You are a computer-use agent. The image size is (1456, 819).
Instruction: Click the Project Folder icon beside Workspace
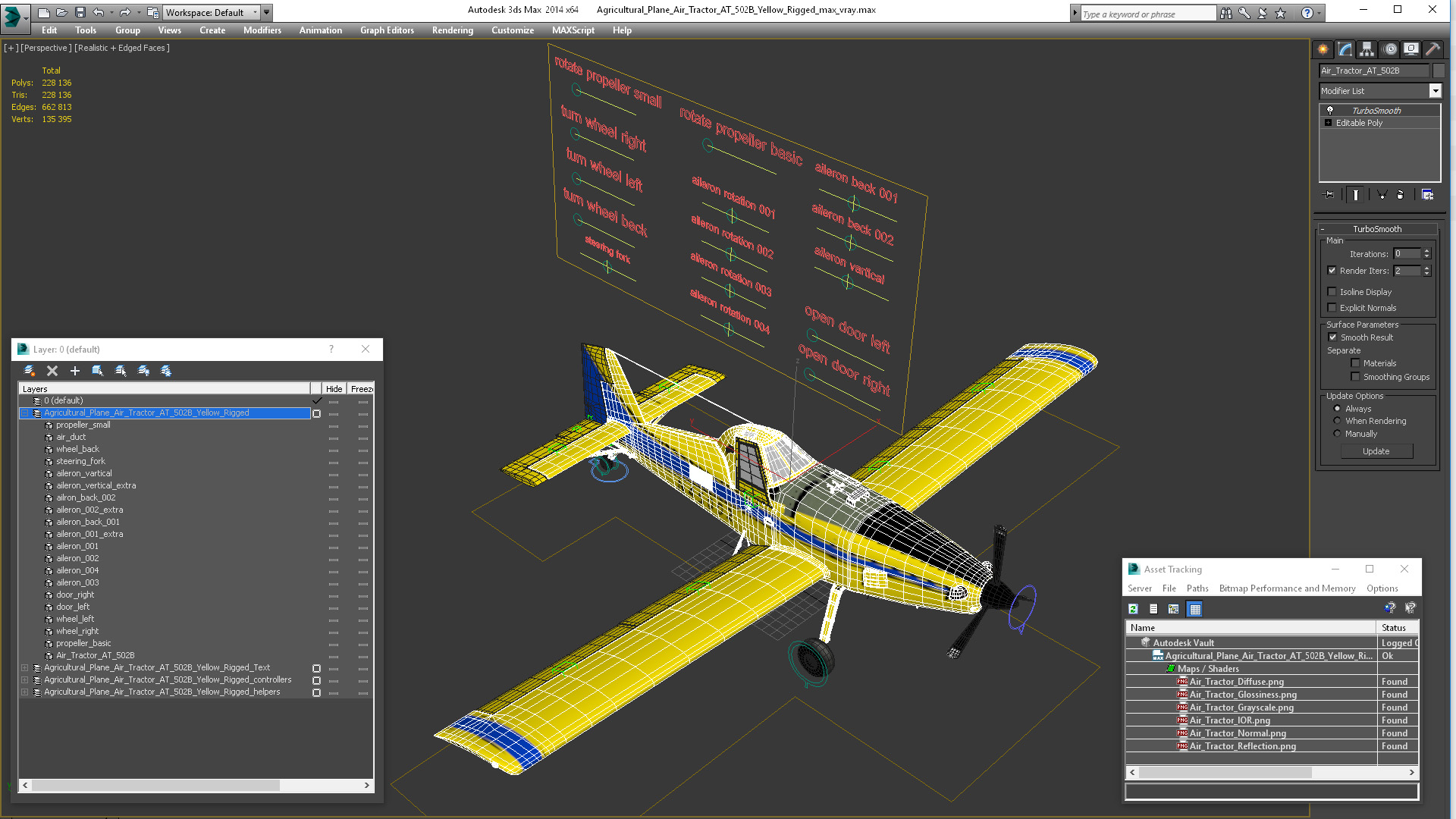tap(152, 12)
